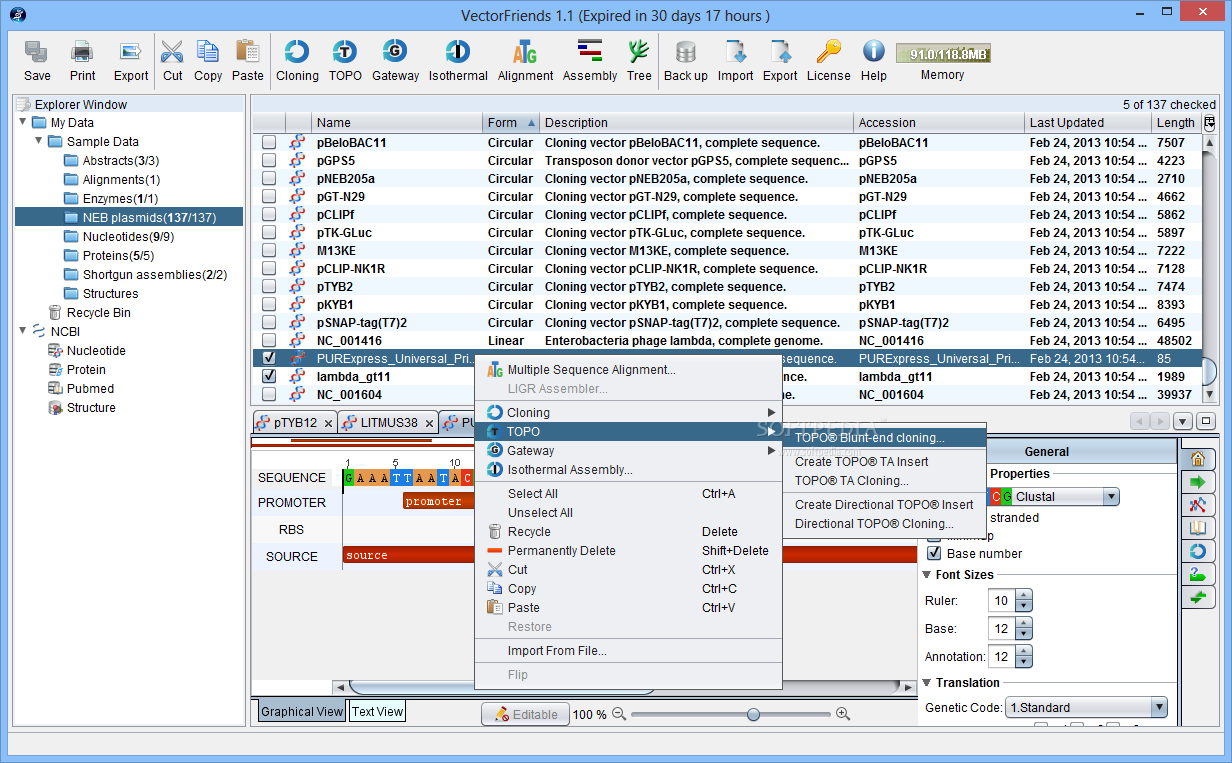
Task: Open the Genetic Code dropdown
Action: coord(1159,707)
